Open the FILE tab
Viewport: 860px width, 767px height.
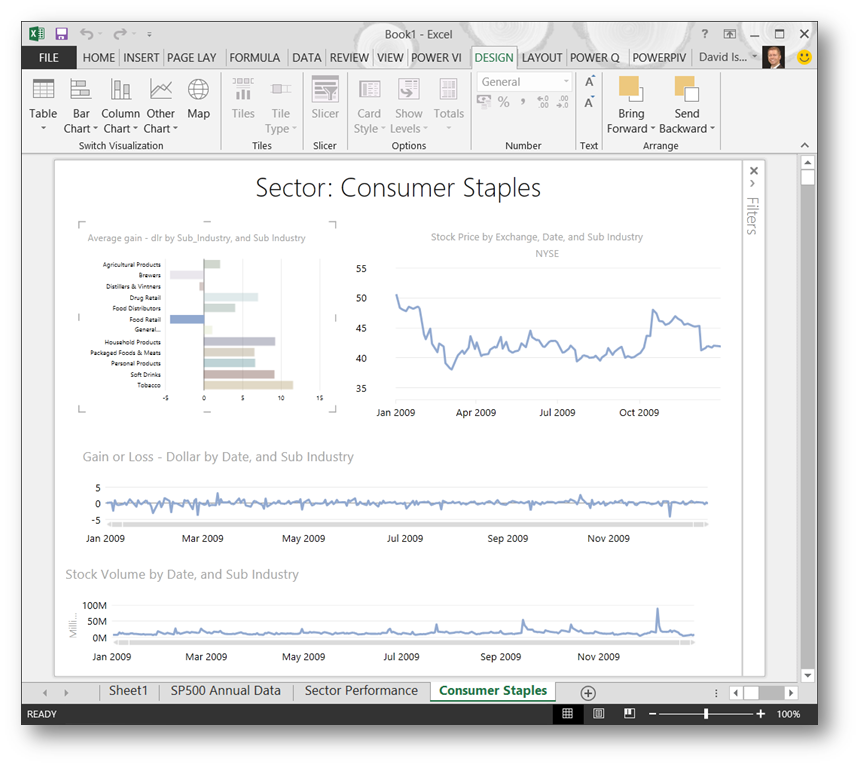click(x=49, y=58)
